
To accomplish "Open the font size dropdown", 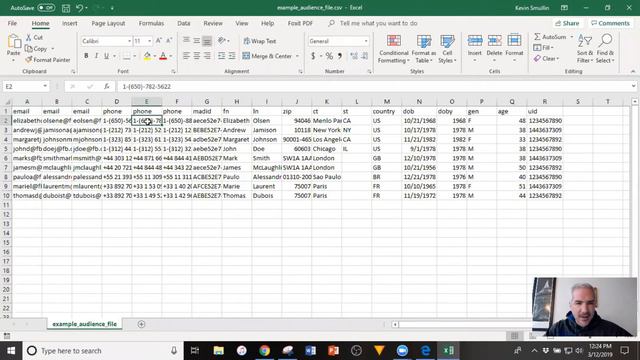I will point(149,41).
